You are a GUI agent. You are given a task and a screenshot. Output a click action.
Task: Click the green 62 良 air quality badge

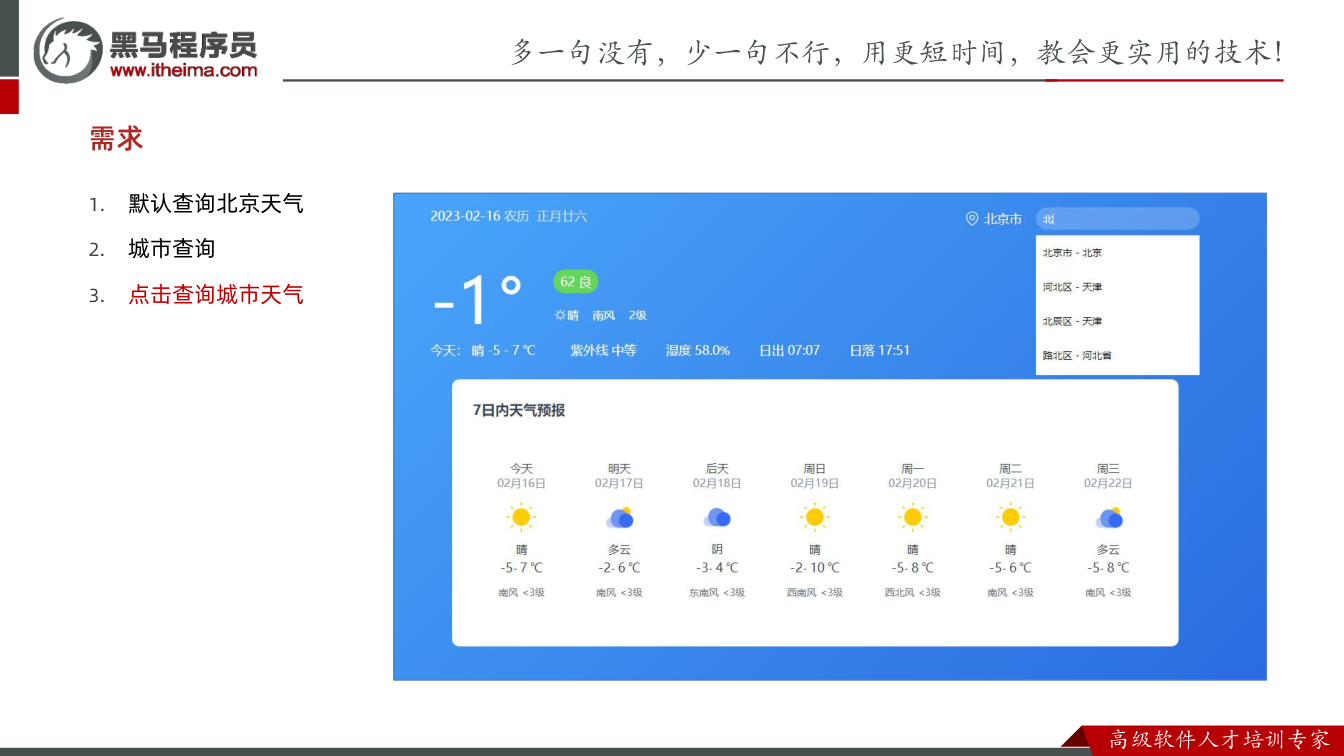pyautogui.click(x=576, y=282)
